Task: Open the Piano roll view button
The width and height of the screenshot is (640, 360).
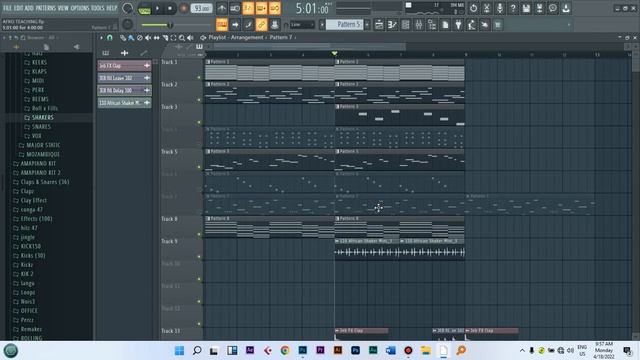Action: (x=392, y=25)
